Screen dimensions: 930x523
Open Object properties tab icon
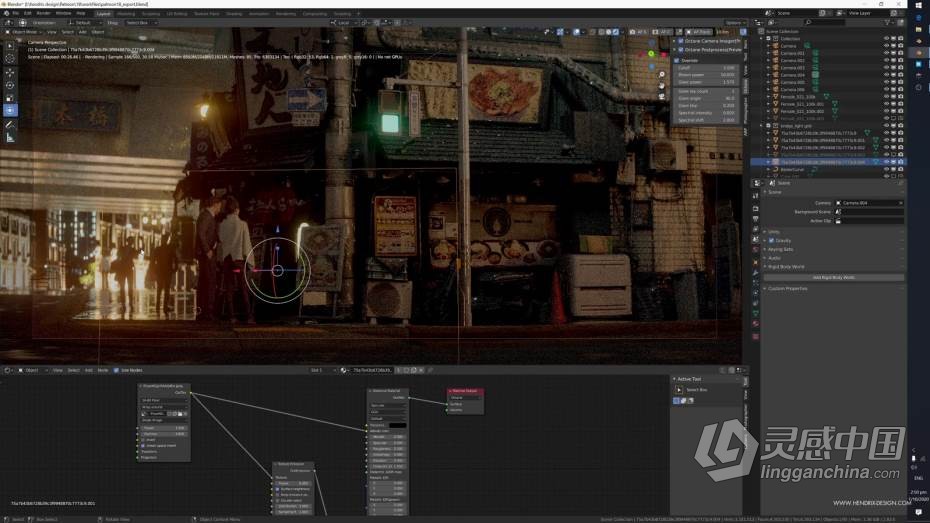click(x=756, y=262)
